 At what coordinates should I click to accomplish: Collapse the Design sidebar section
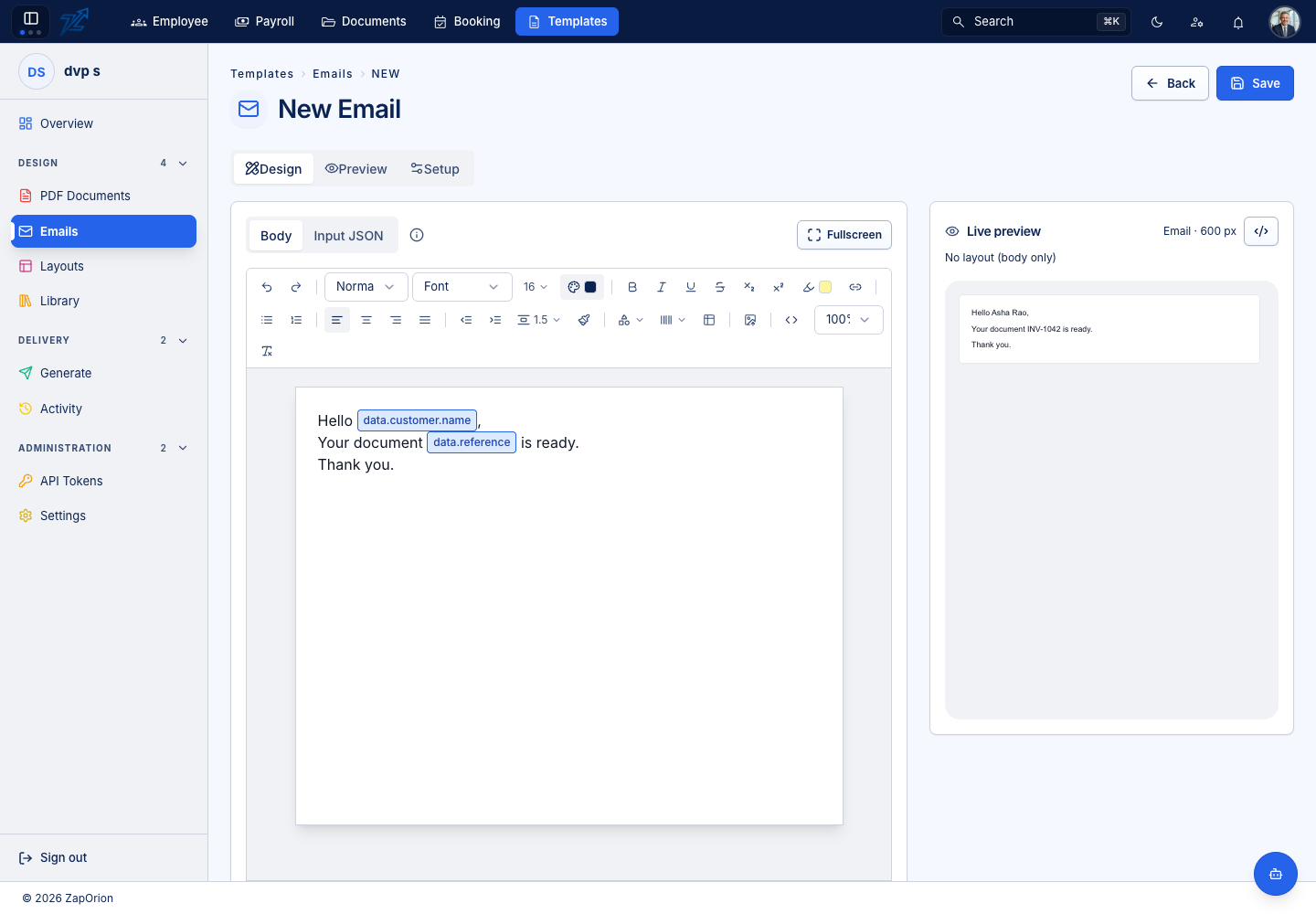183,164
